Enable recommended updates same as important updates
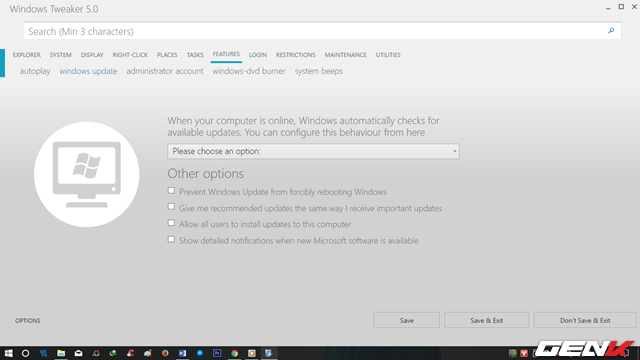Screen dimensions: 640x360 [171, 207]
